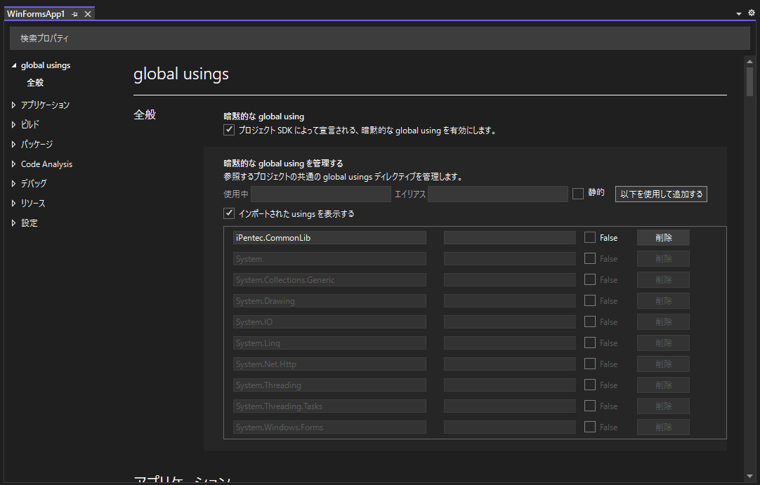Open the document tab list dropdown arrow

(739, 14)
